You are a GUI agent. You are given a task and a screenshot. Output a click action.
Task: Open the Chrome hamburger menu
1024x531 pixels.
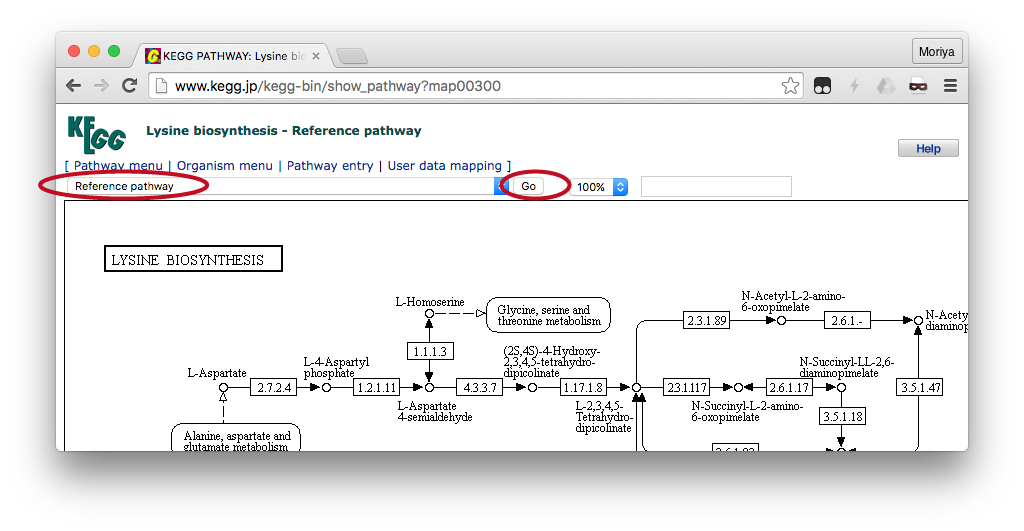pyautogui.click(x=950, y=86)
